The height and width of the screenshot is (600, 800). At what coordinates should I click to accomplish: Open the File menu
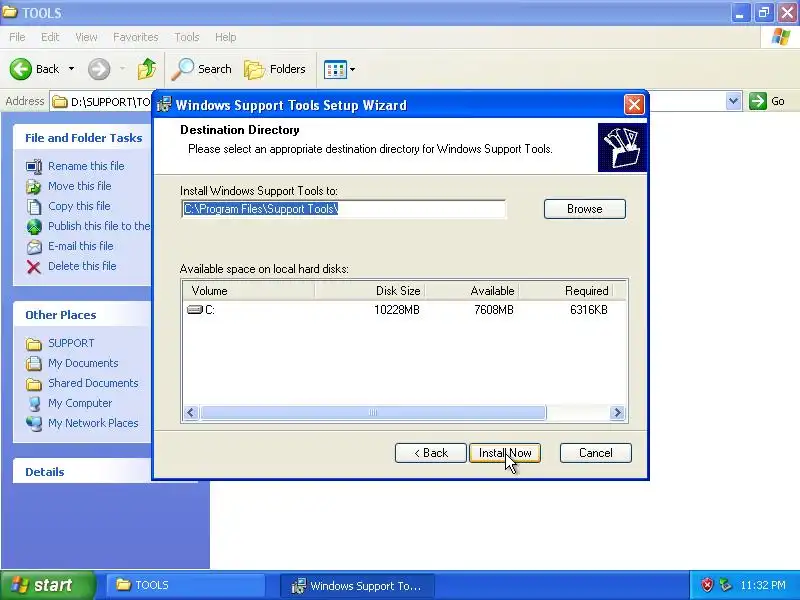[x=17, y=37]
